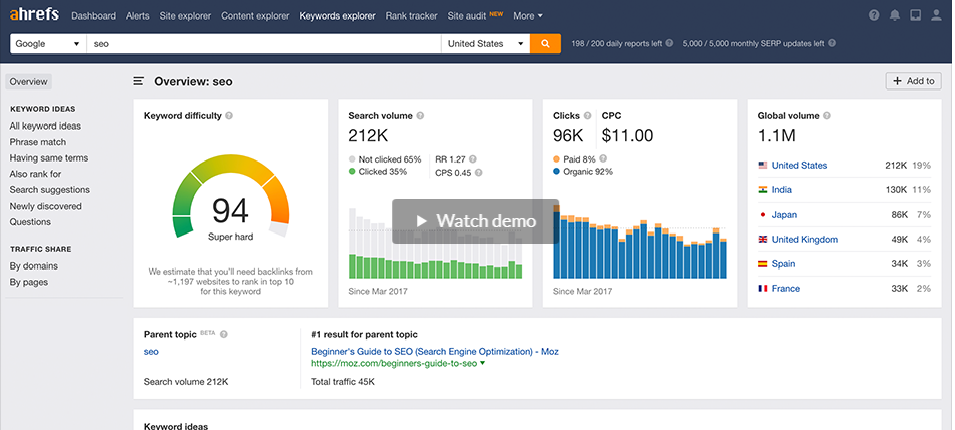Open India in Global volume list
Screen dimensions: 955x430
coord(781,190)
